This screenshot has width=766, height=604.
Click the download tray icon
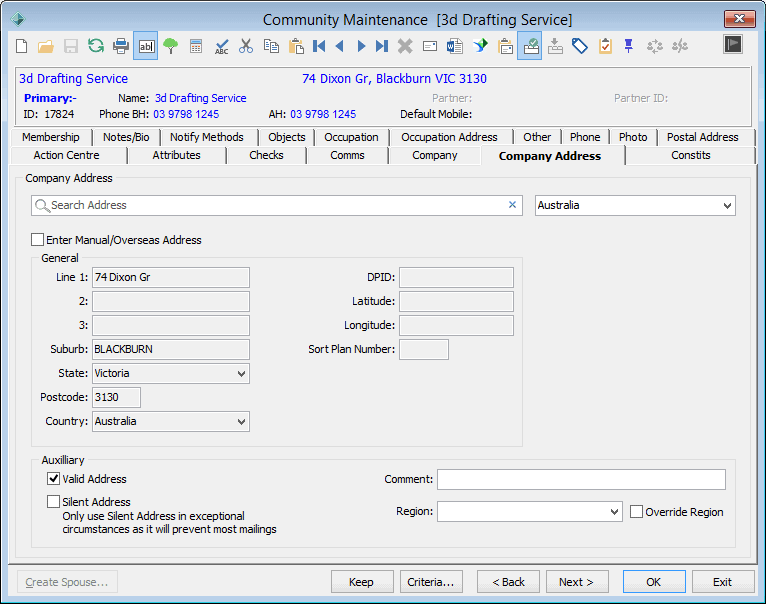click(555, 46)
